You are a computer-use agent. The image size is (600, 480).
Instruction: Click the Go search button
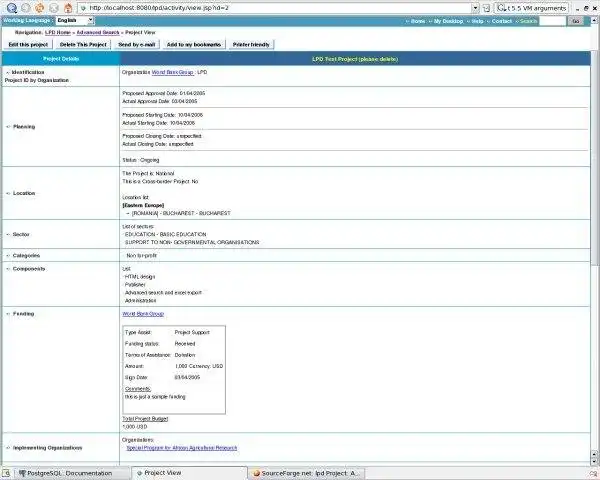(x=576, y=21)
